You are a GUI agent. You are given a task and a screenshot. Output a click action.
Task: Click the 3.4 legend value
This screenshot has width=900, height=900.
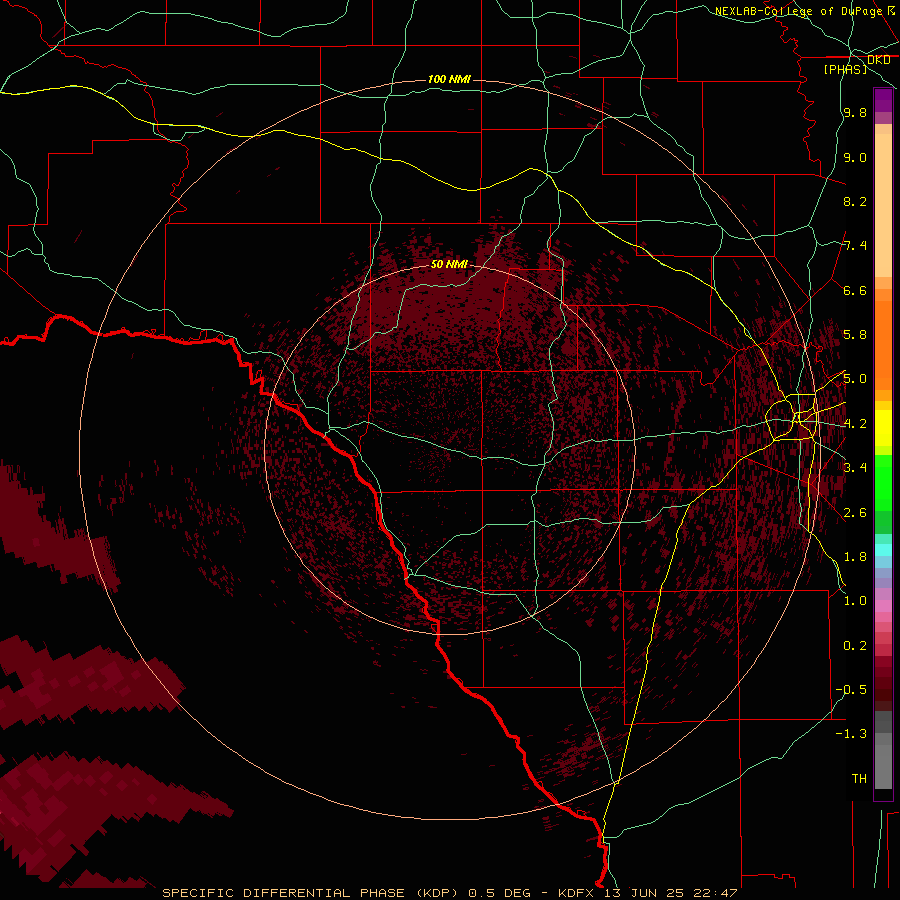[855, 468]
